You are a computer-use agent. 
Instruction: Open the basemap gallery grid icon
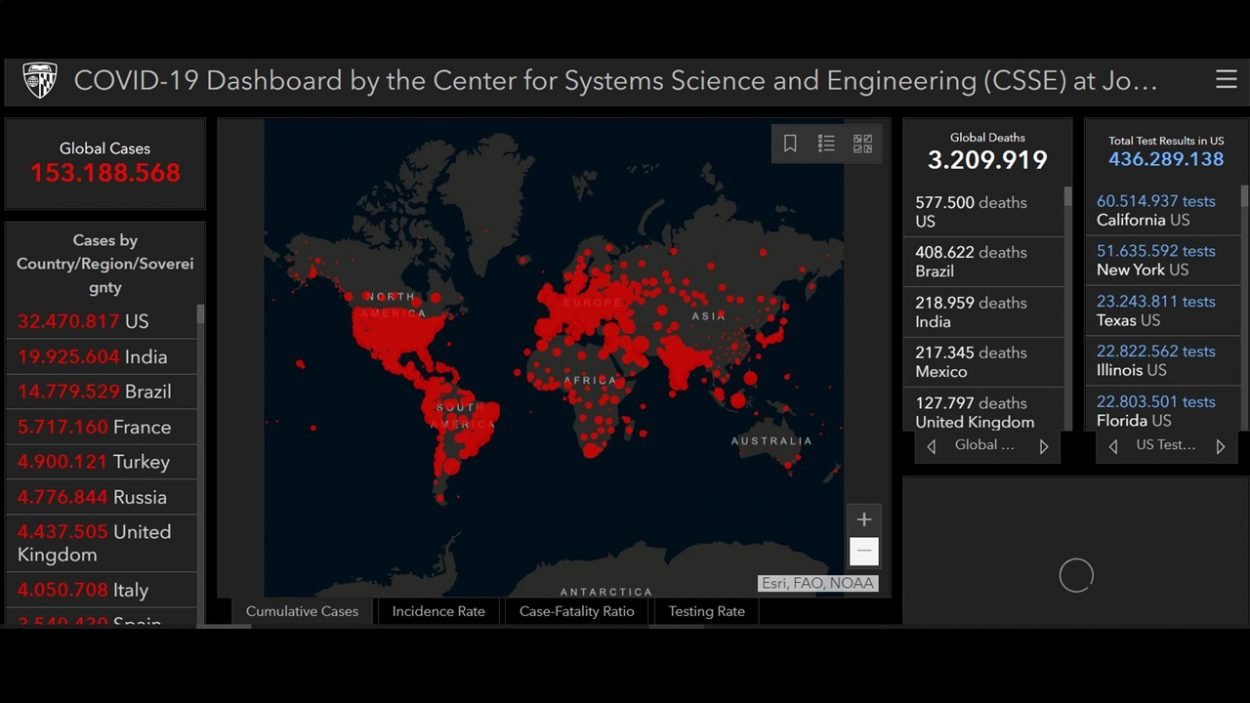coord(862,144)
